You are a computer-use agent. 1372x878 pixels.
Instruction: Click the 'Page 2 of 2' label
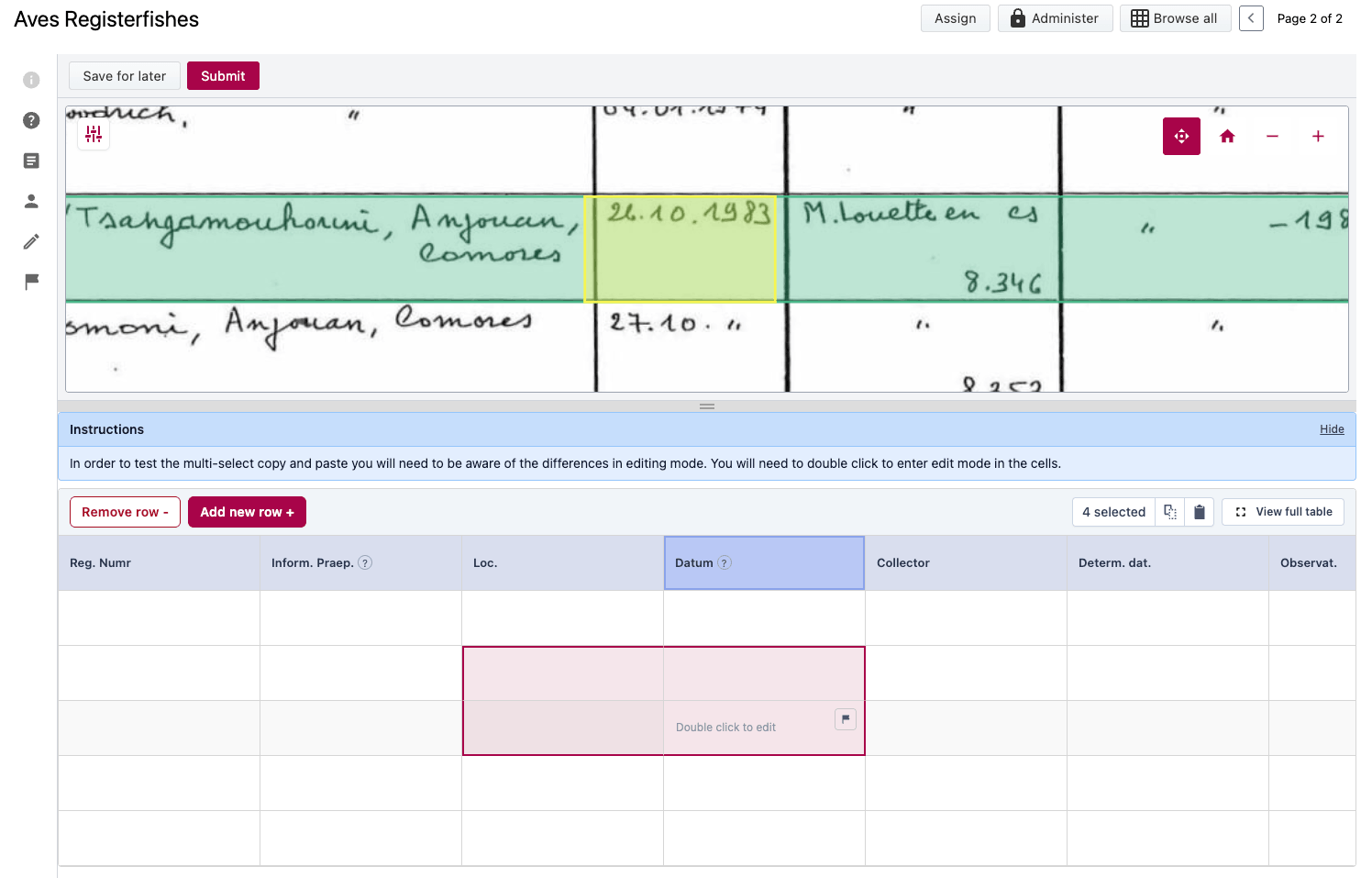click(x=1310, y=18)
